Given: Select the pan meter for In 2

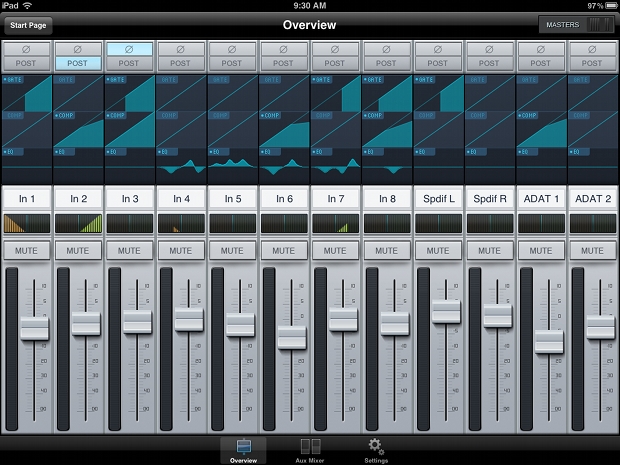Looking at the screenshot, I should (78, 223).
